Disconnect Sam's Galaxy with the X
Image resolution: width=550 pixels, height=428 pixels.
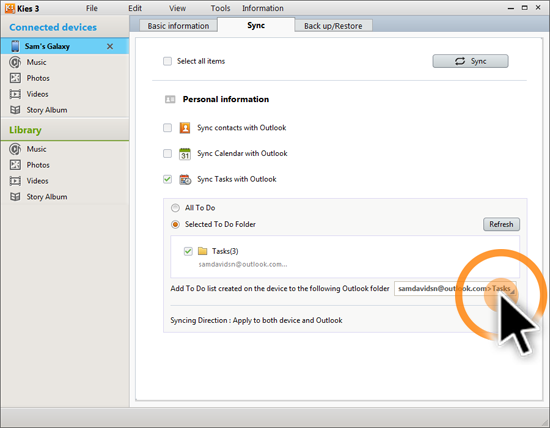pyautogui.click(x=110, y=46)
